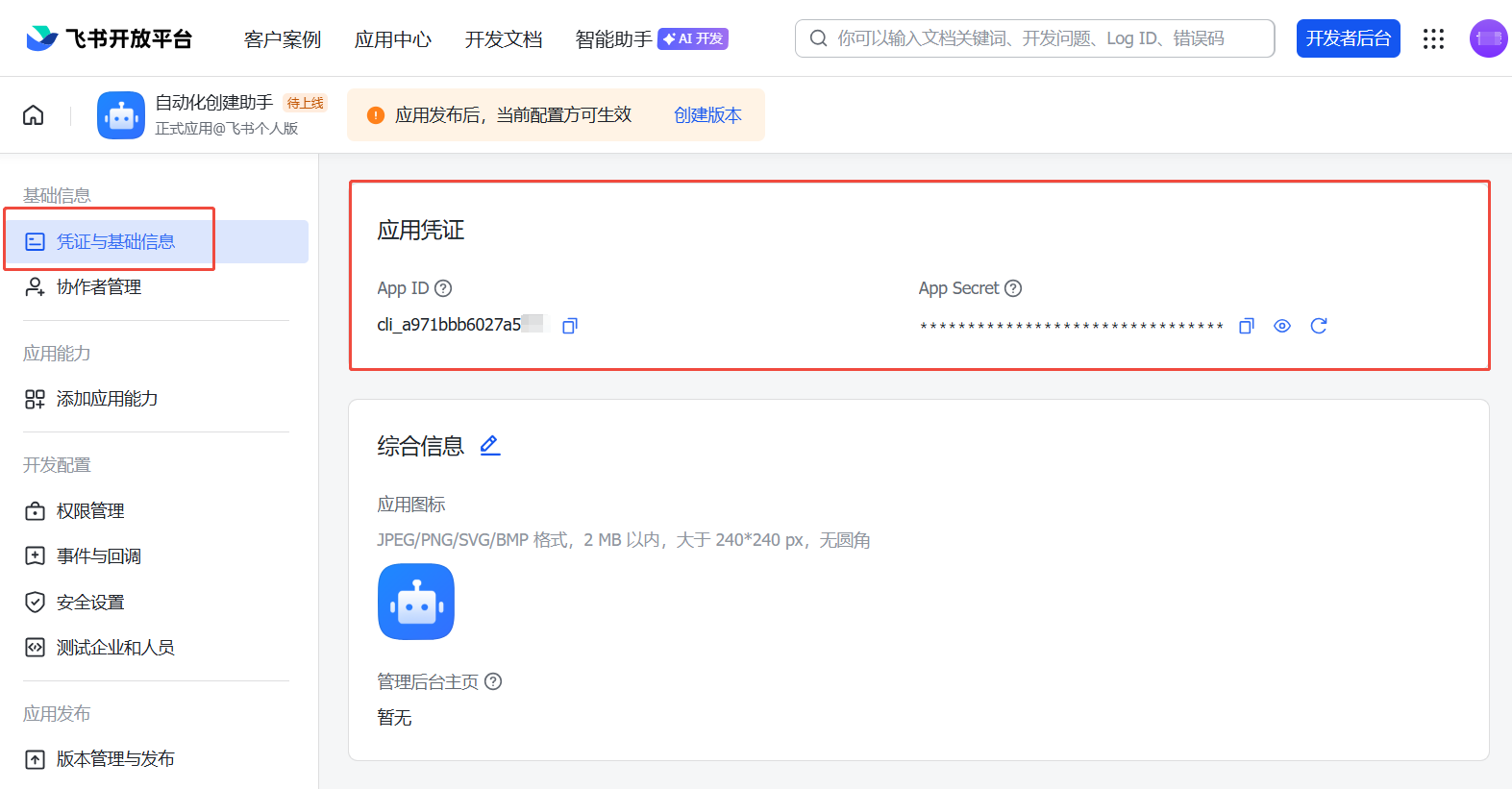This screenshot has width=1512, height=789.
Task: Click the AI 开发 badge
Action: pos(693,38)
